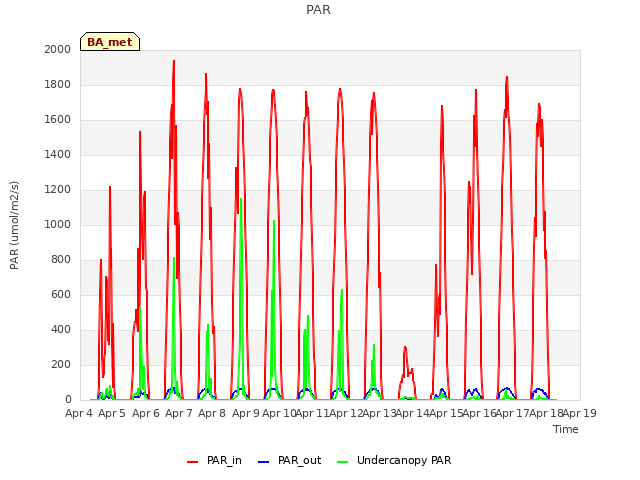Click the 1000 y-axis tick label
Screen dimensions: 640x480
tap(58, 224)
